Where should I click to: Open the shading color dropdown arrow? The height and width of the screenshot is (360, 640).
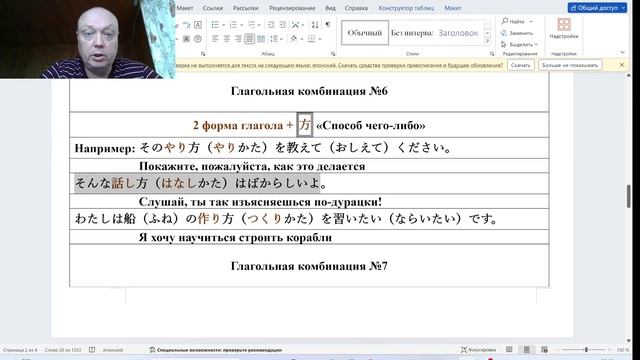click(x=302, y=39)
